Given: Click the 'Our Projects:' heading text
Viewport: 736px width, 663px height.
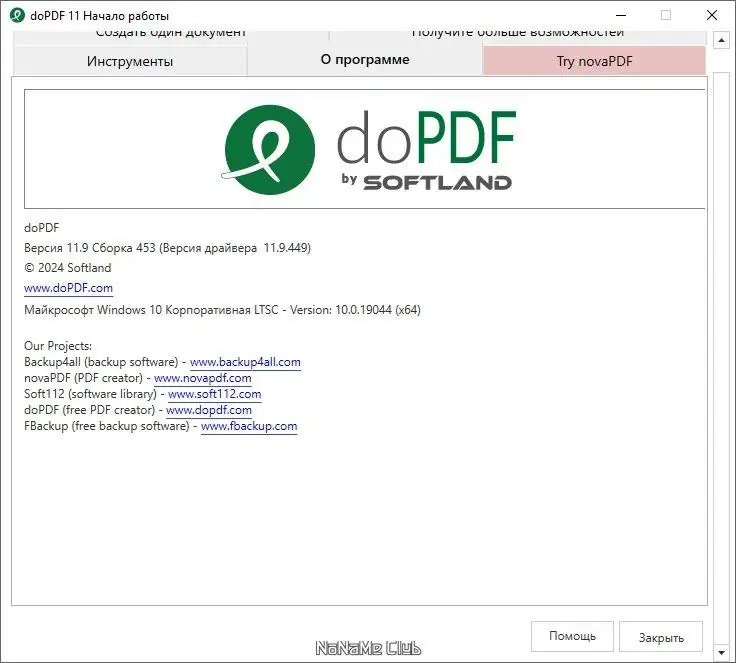Looking at the screenshot, I should (58, 346).
